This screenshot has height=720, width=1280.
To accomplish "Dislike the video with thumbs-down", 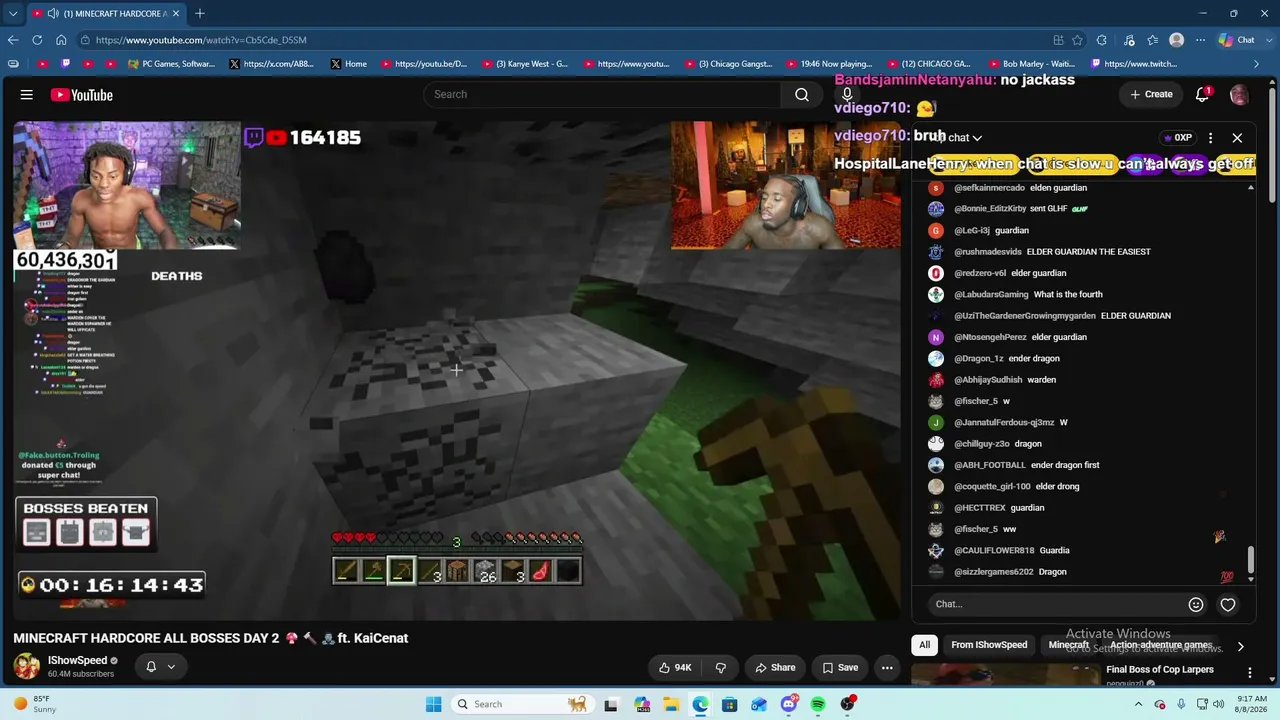I will [x=720, y=668].
